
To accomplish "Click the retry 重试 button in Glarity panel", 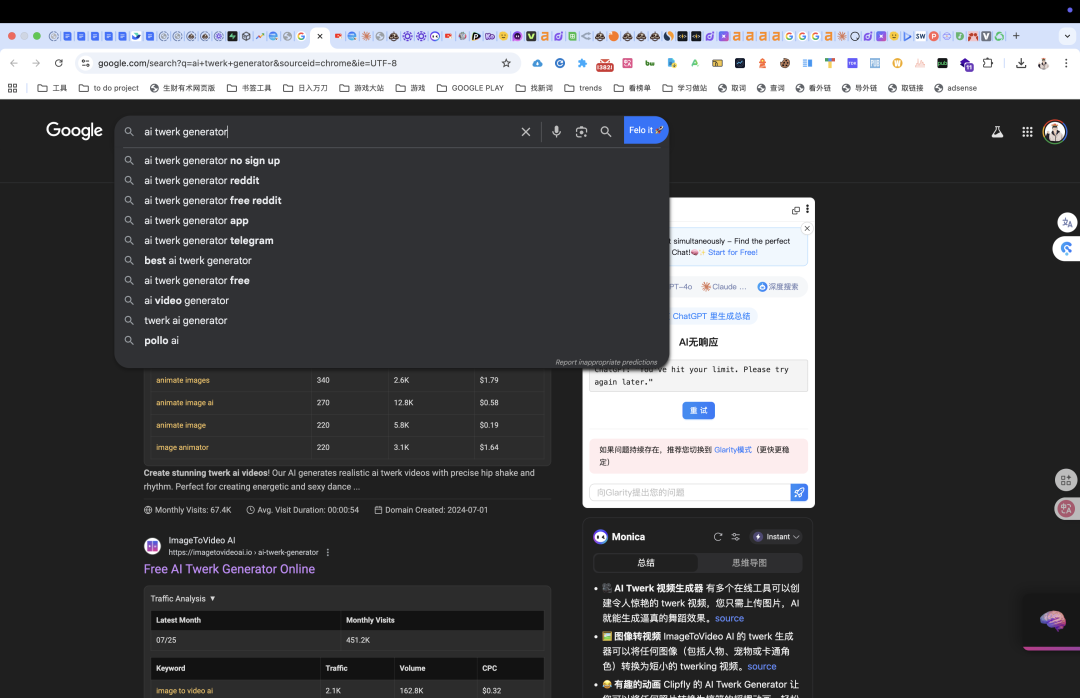I will (x=698, y=411).
